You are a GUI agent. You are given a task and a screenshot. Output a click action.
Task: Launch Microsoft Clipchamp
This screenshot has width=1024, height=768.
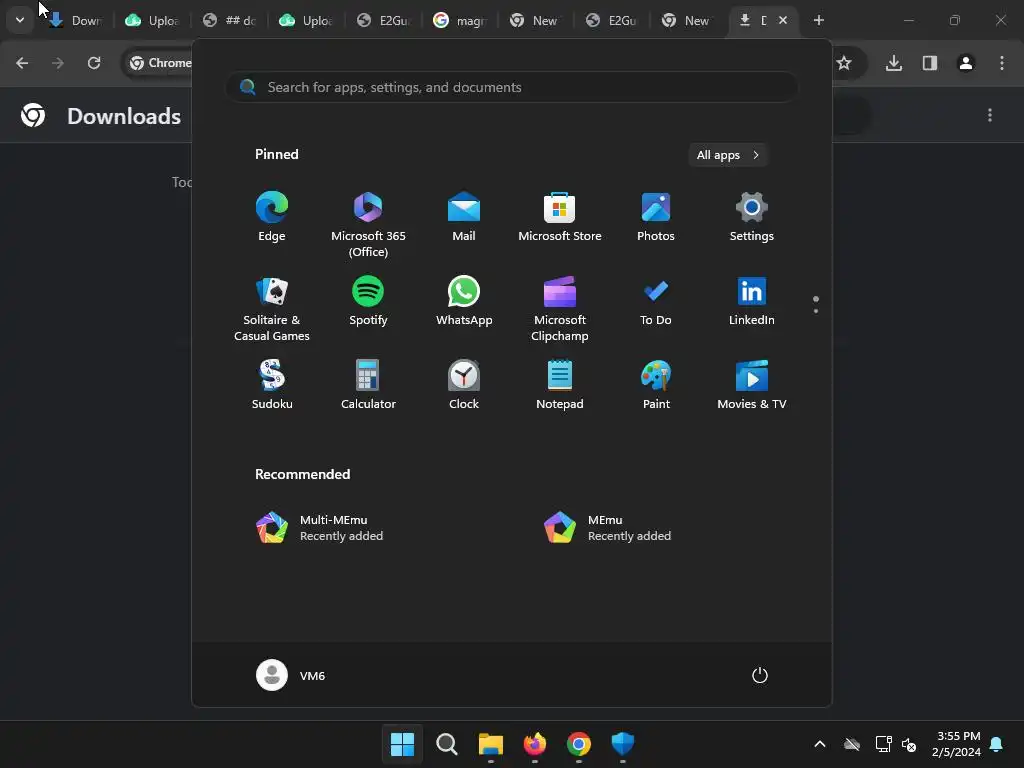(x=560, y=309)
